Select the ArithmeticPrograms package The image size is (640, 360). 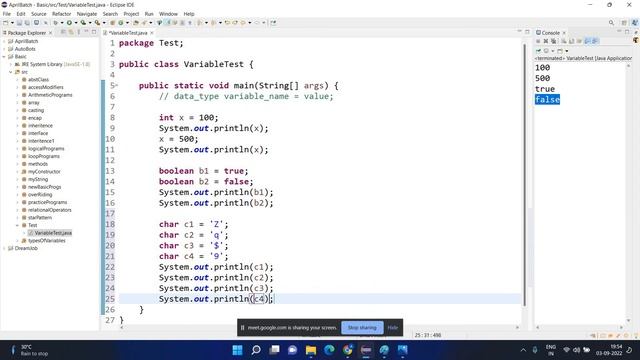point(50,95)
